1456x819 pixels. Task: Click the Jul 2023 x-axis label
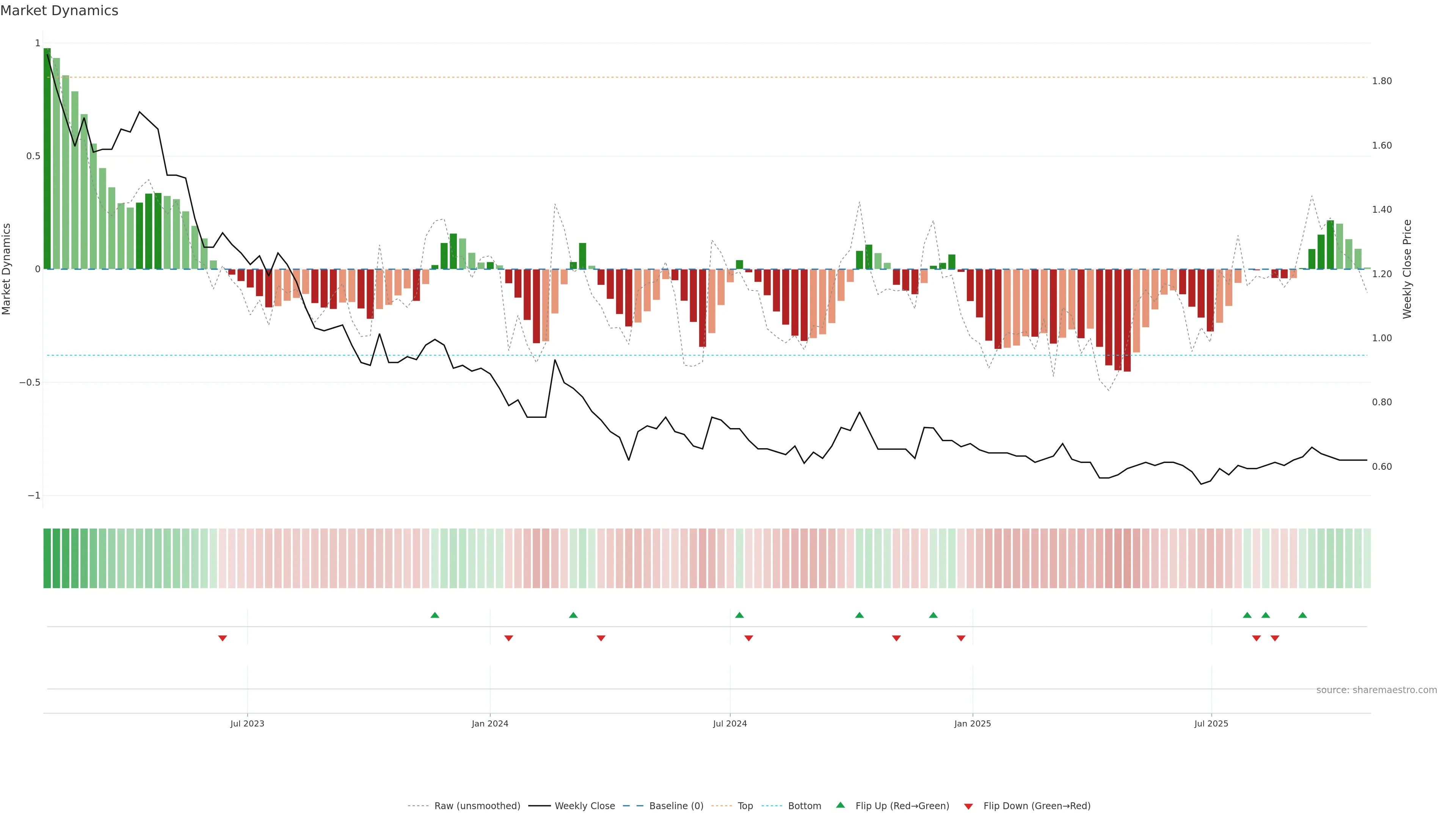coord(247,723)
